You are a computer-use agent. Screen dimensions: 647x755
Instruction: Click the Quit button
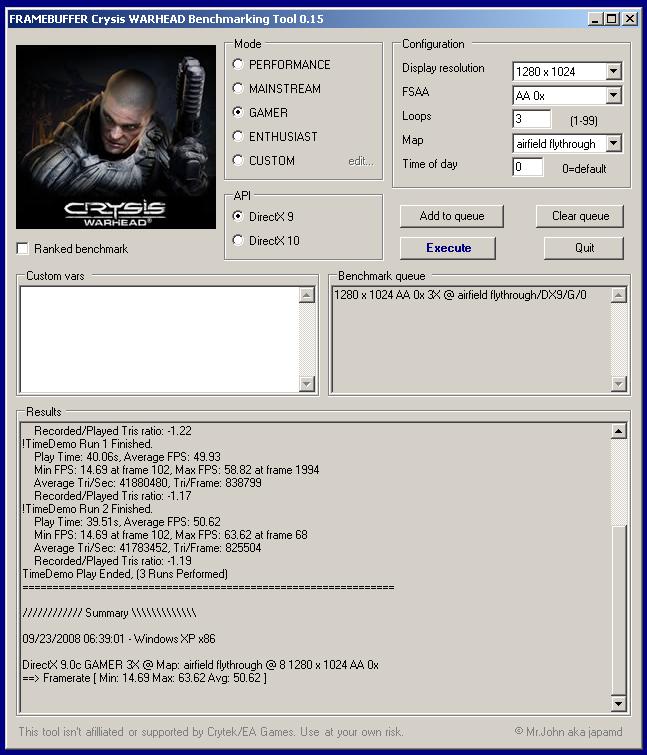tap(584, 248)
